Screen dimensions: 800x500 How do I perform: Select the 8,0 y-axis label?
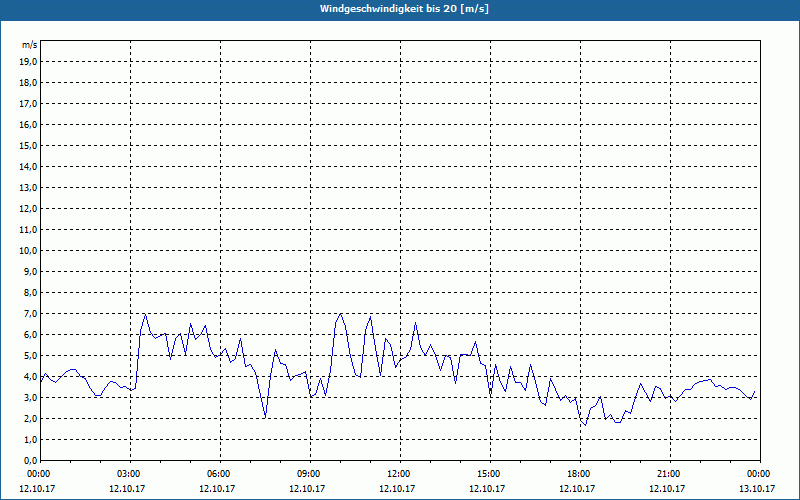30,292
